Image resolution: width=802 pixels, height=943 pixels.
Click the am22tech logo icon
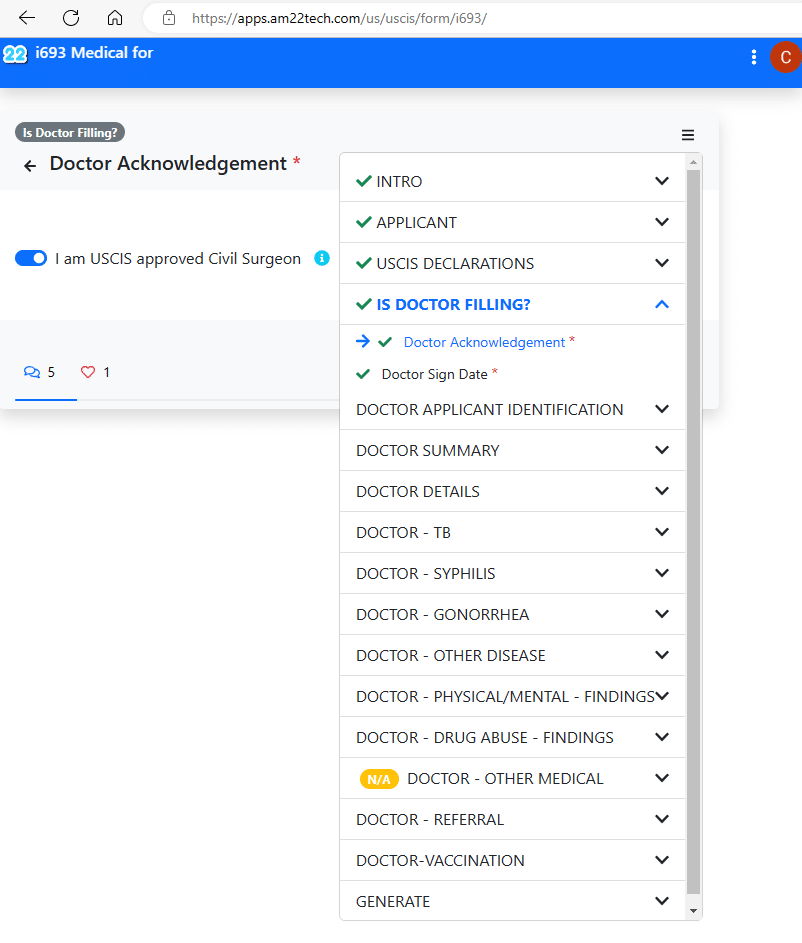coord(15,53)
